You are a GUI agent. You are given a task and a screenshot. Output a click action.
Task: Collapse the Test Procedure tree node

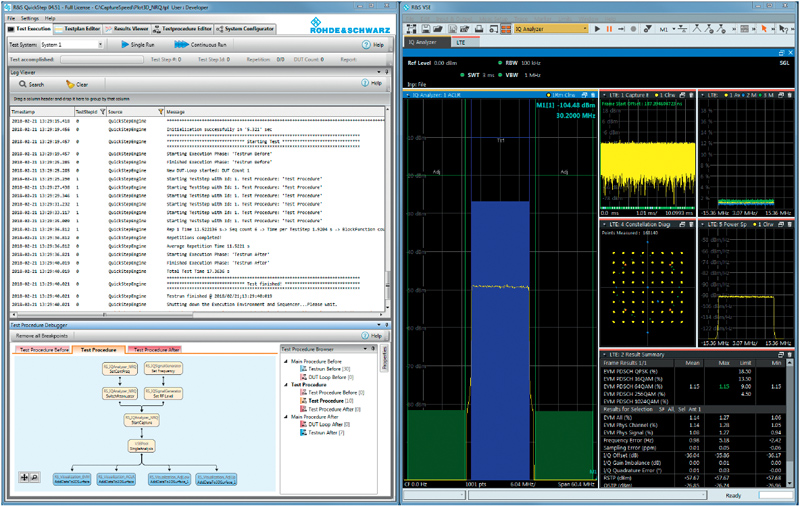(286, 385)
